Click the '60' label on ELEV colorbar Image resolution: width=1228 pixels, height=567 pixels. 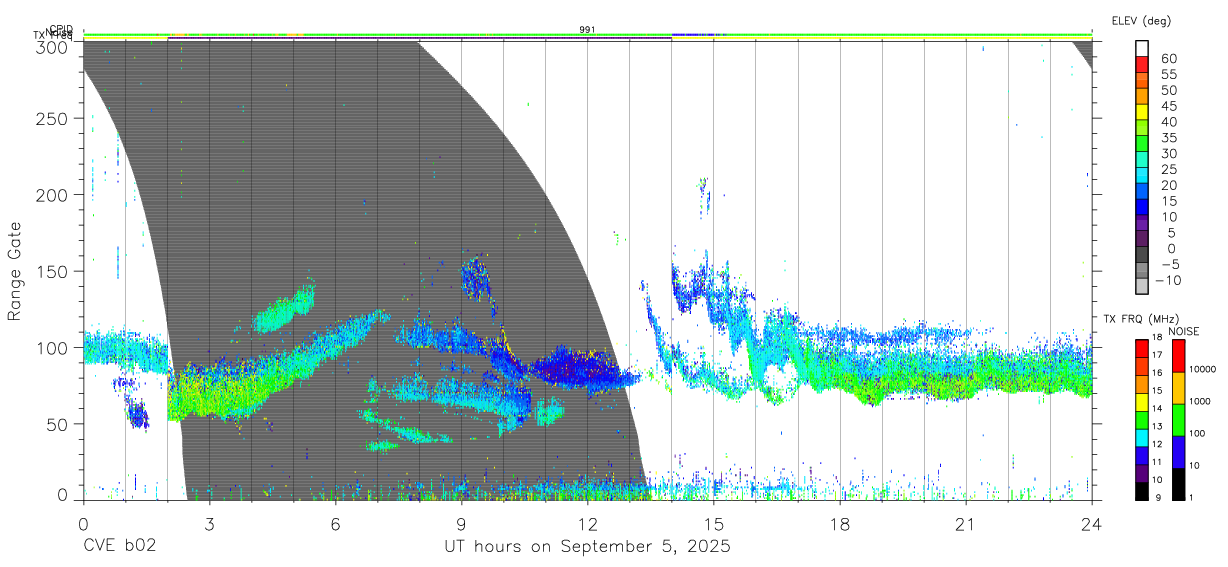1169,59
